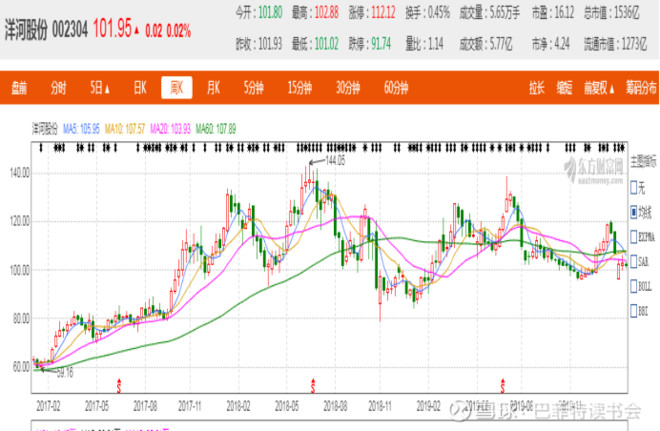Enable the BOLL indicator checkbox
Image resolution: width=660 pixels, height=431 pixels.
[x=634, y=286]
